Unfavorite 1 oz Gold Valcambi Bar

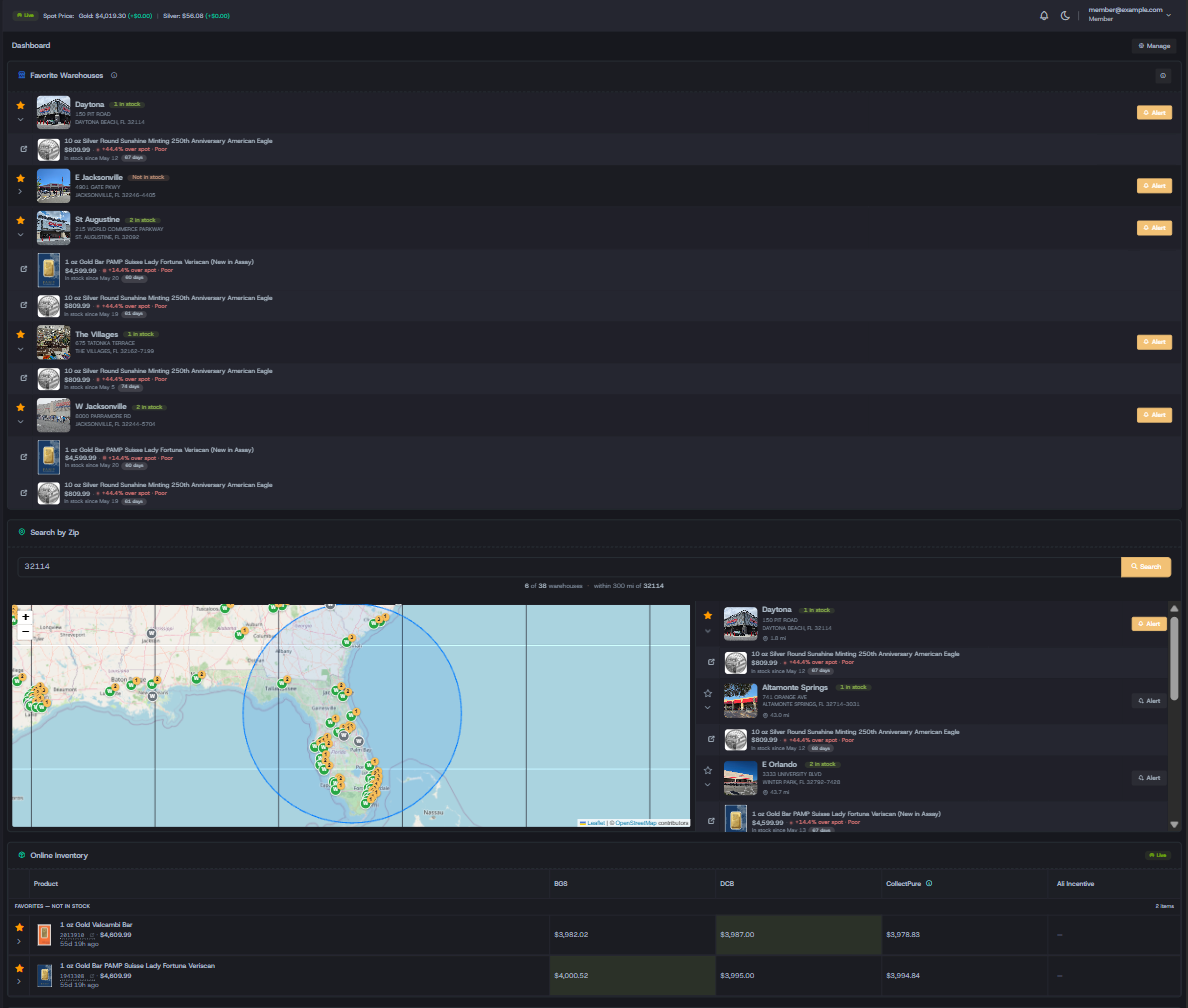click(x=20, y=928)
